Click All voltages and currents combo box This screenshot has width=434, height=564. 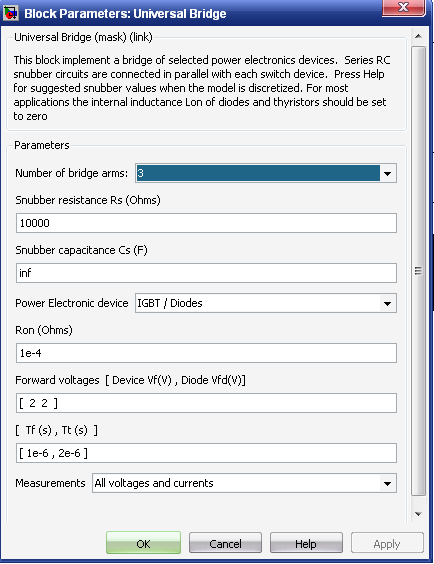(x=245, y=483)
